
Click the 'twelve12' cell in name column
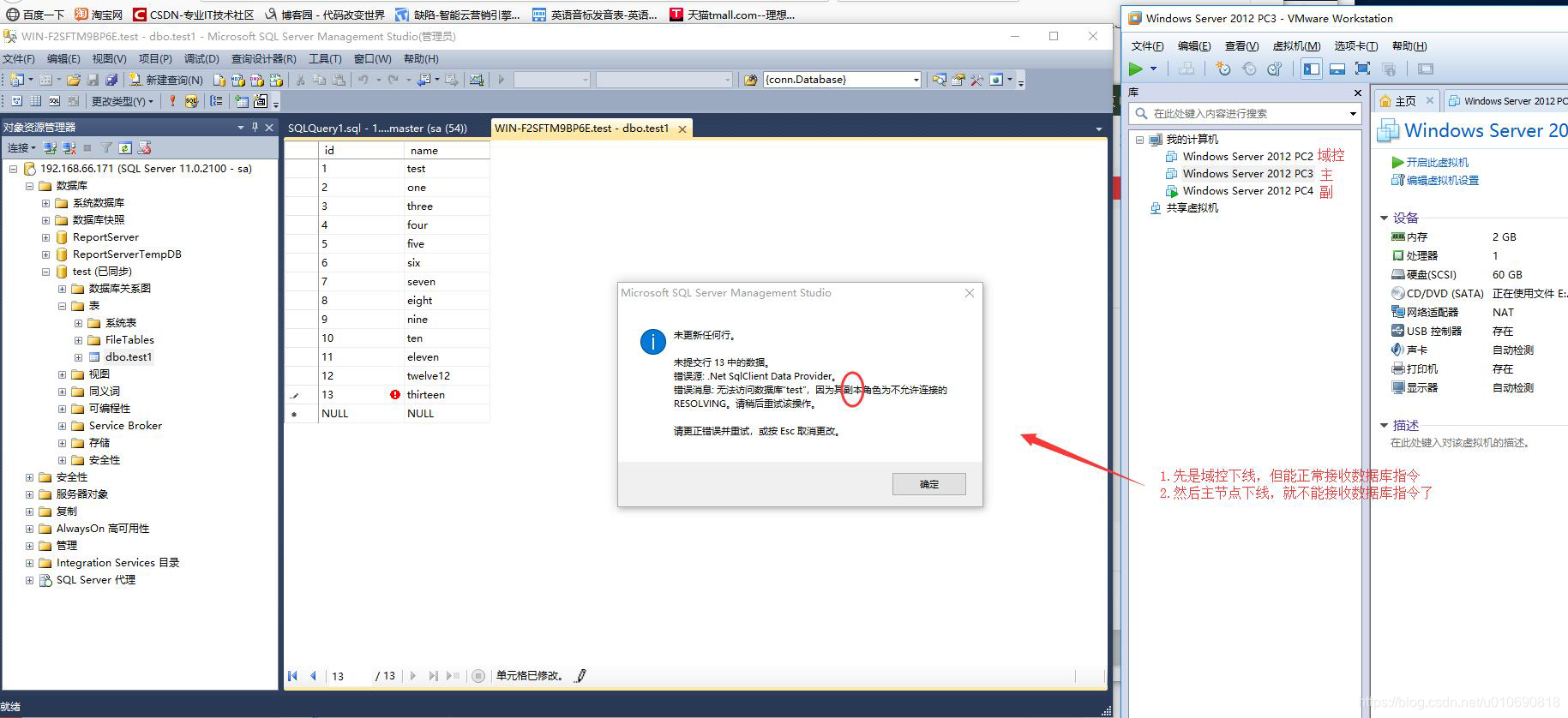(447, 376)
